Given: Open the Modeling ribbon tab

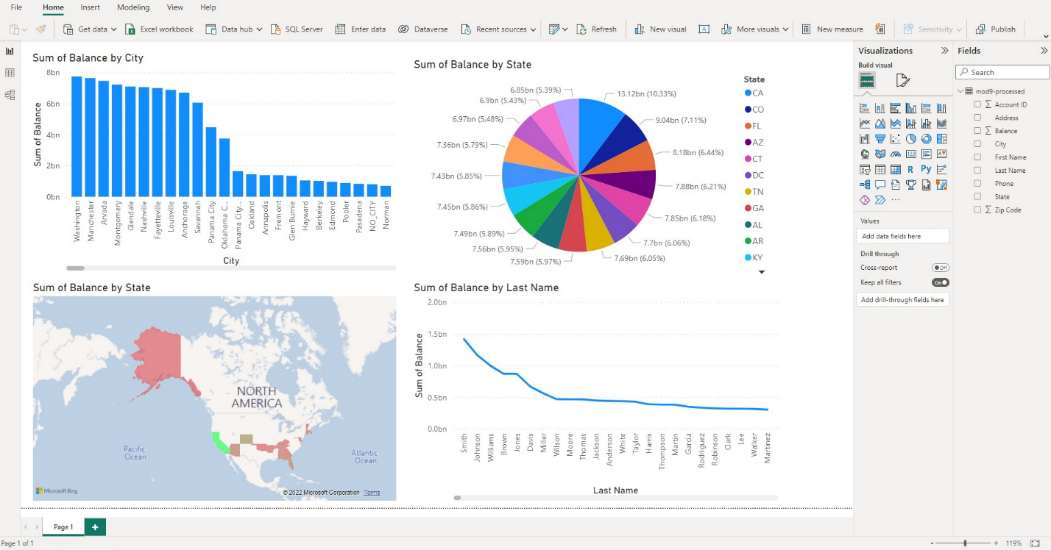Looking at the screenshot, I should point(133,7).
